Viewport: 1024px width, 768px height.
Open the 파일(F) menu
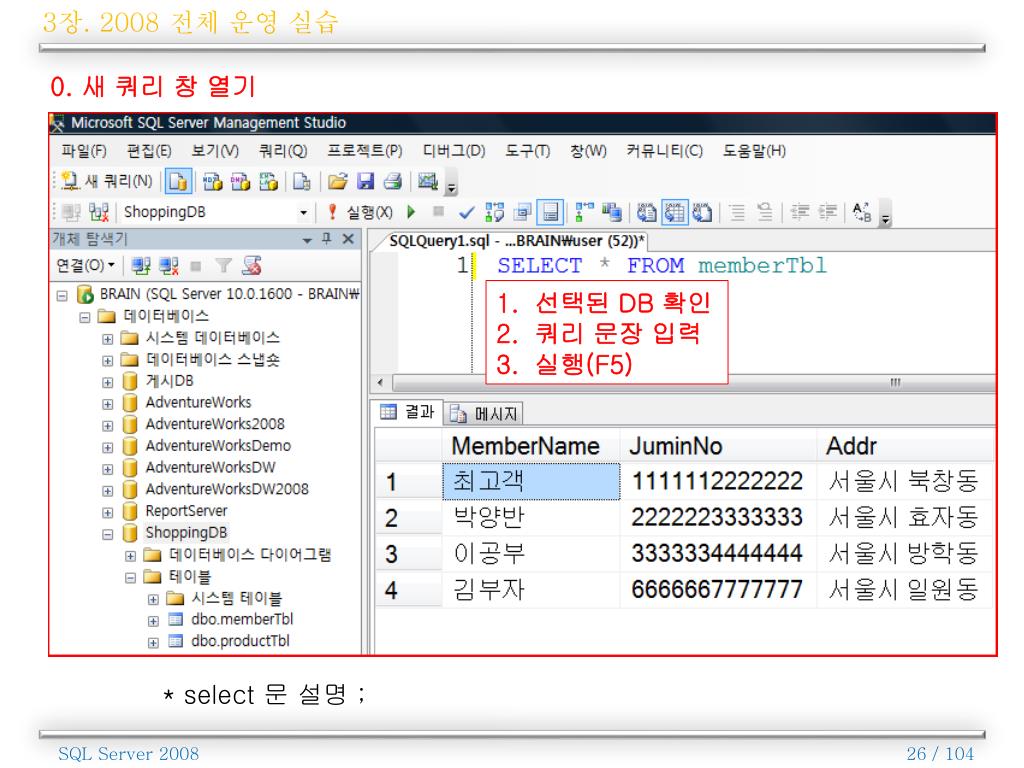point(84,151)
